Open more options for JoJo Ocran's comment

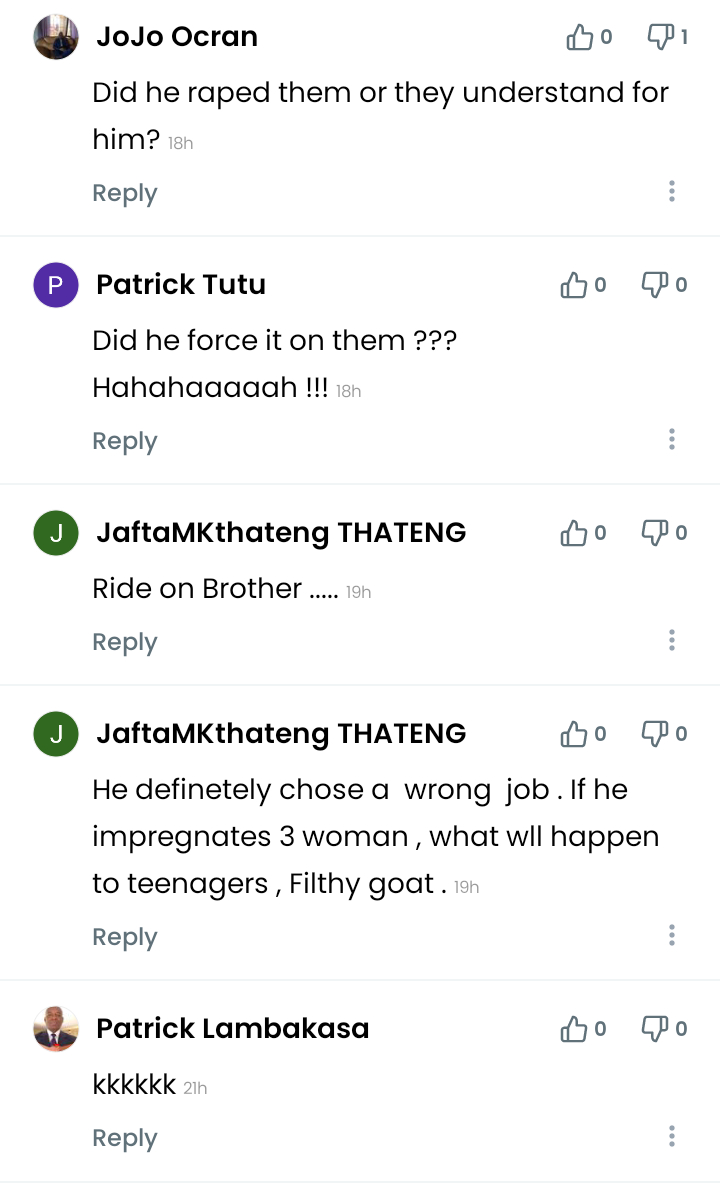672,191
